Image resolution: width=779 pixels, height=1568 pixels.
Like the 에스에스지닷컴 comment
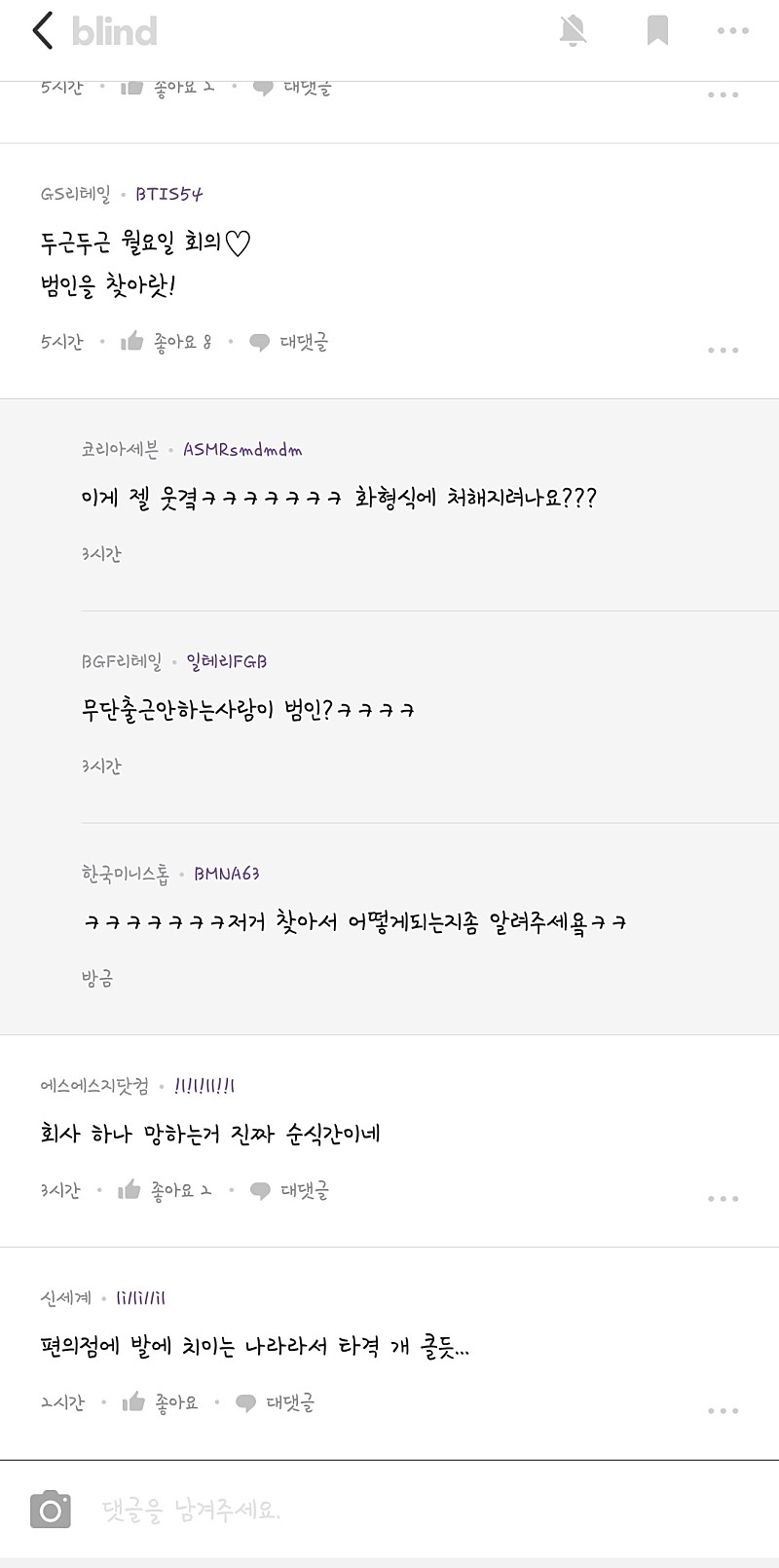[164, 1191]
